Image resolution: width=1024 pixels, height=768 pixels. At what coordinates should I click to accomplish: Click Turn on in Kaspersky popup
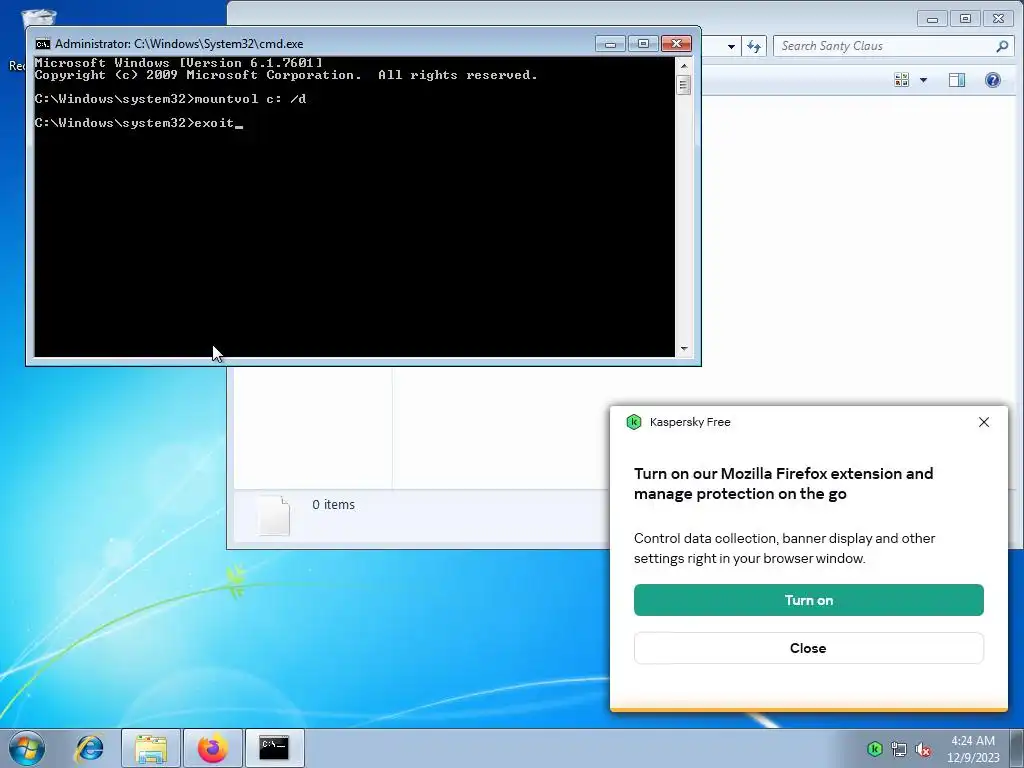point(808,600)
